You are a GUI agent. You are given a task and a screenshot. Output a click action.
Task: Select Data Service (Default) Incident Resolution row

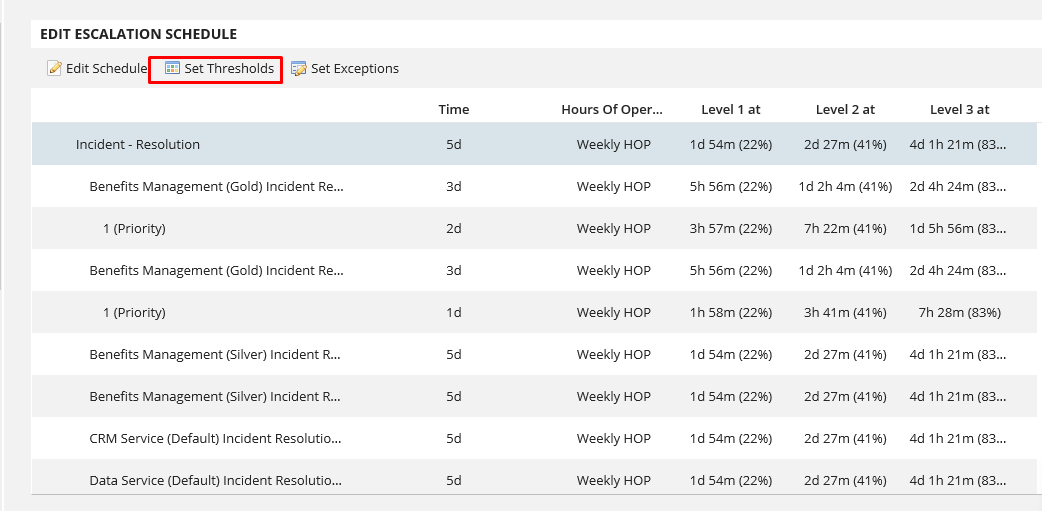click(x=215, y=481)
